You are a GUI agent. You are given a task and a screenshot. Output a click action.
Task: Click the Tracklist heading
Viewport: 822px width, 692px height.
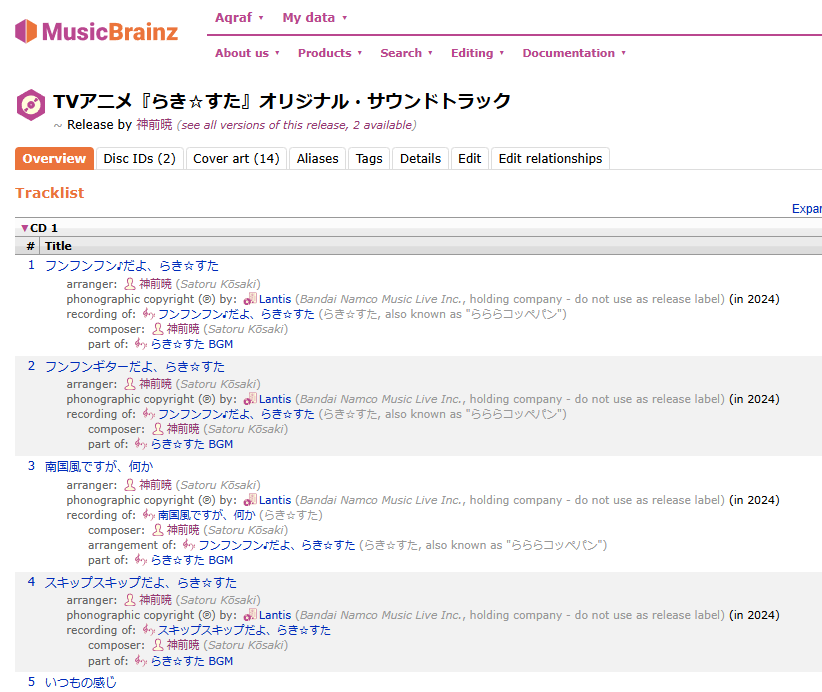pos(49,193)
